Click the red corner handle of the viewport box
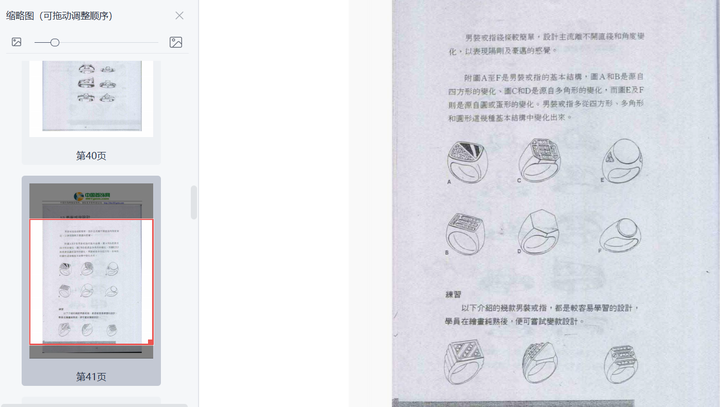 point(151,342)
